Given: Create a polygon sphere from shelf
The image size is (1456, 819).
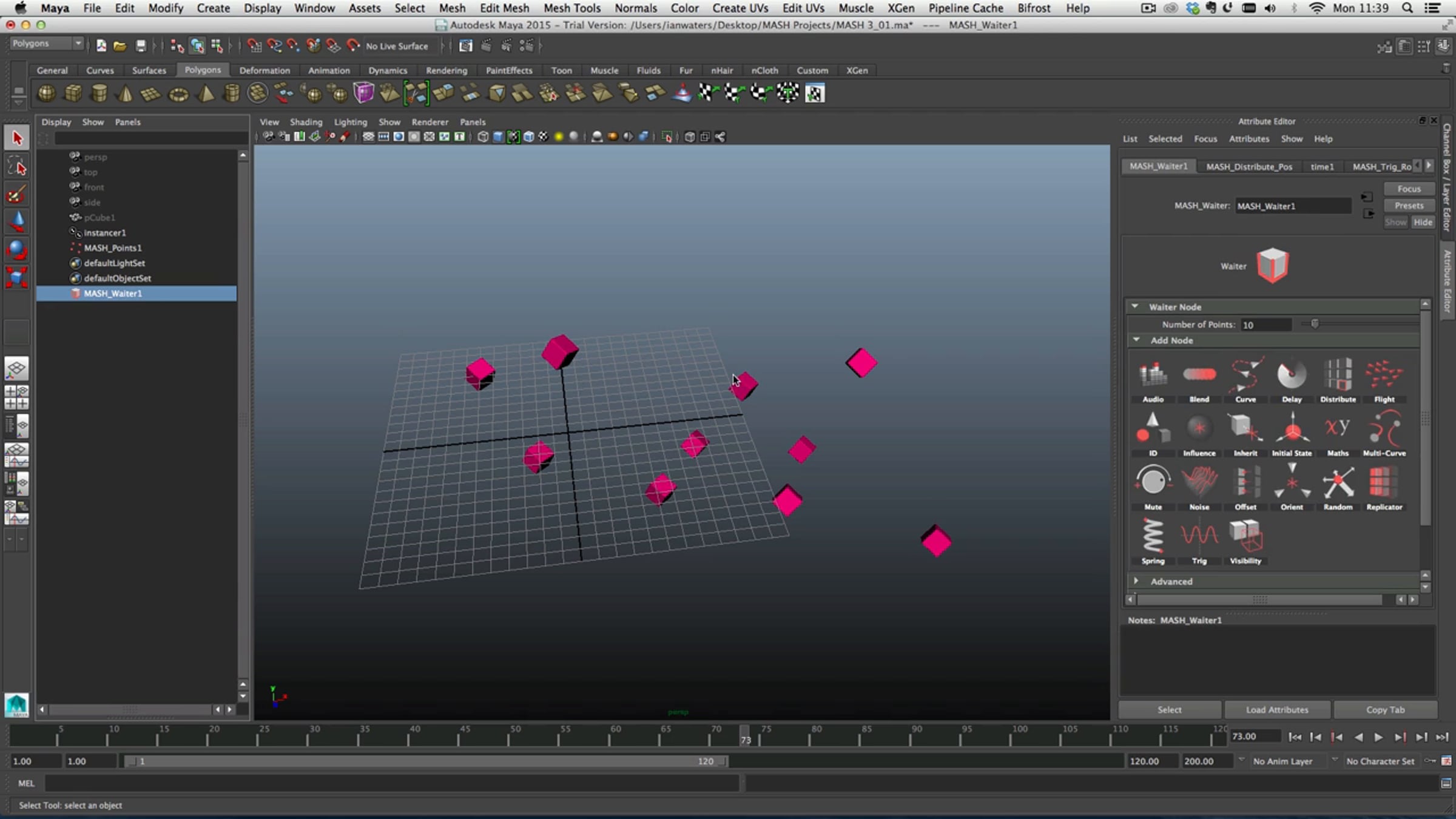Looking at the screenshot, I should click(x=46, y=93).
